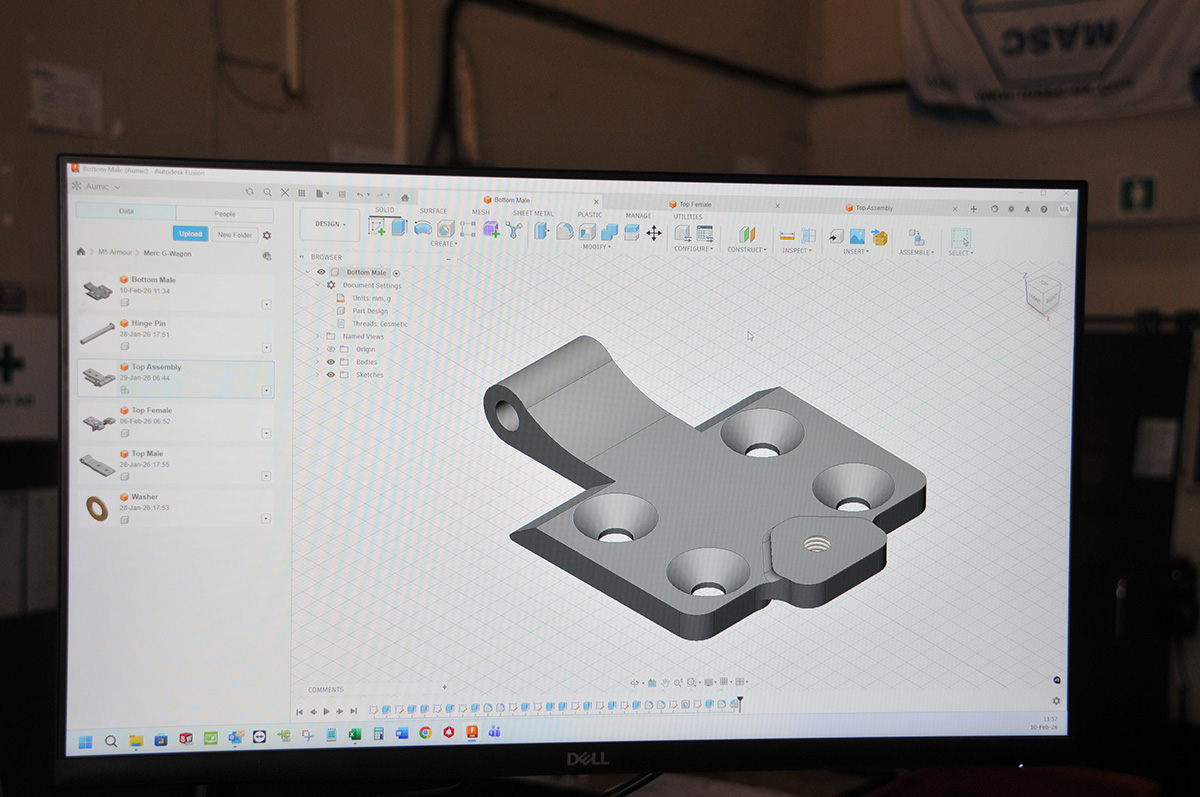Click the New Folder button

point(235,235)
